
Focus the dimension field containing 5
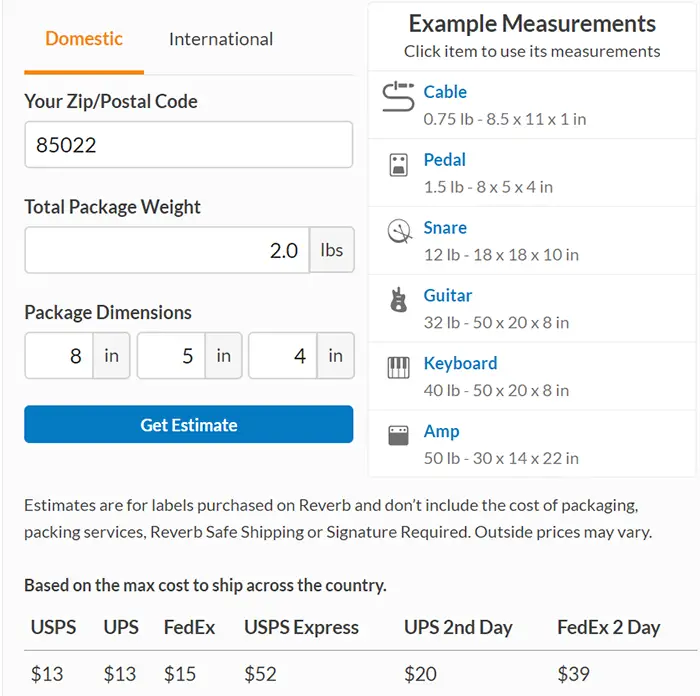point(171,355)
